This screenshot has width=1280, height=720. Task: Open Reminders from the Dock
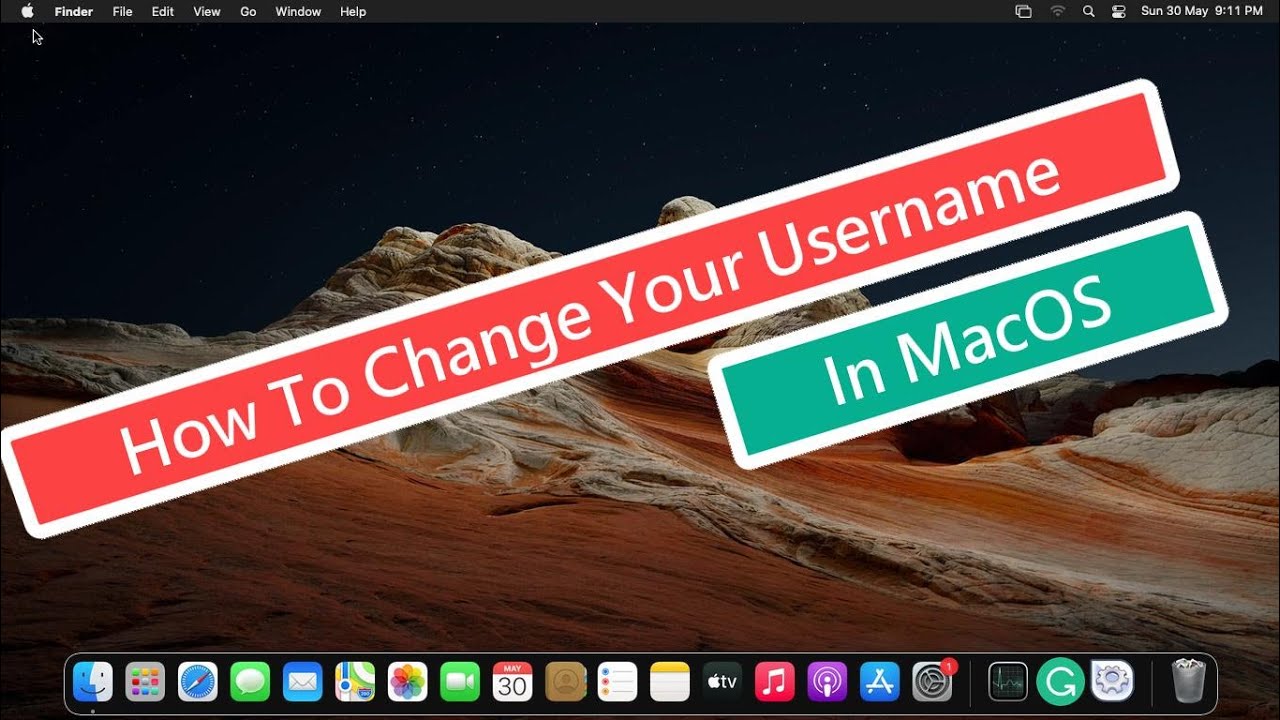pyautogui.click(x=617, y=682)
